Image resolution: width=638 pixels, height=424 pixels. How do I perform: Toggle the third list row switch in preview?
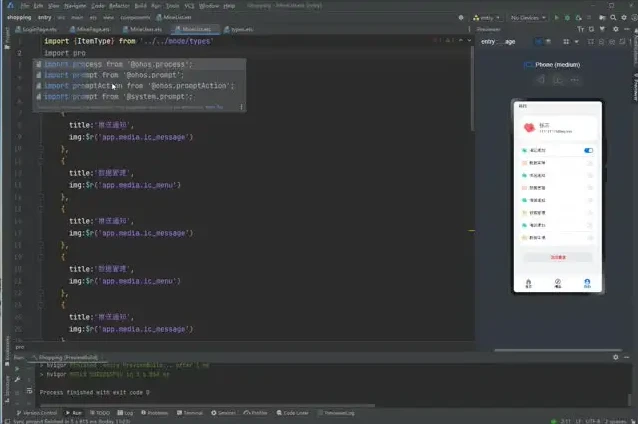coord(589,176)
